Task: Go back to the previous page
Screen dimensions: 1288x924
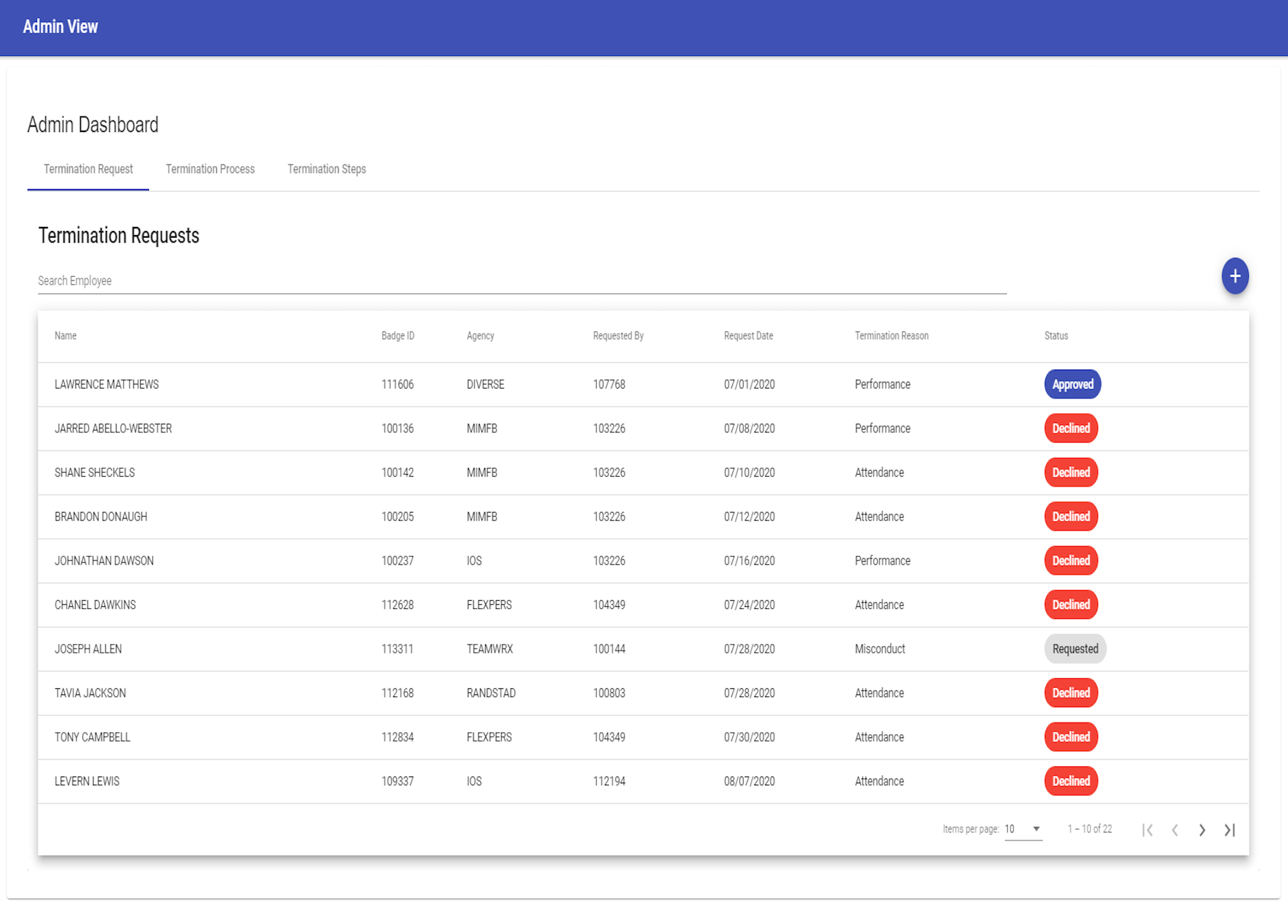Action: tap(1175, 830)
